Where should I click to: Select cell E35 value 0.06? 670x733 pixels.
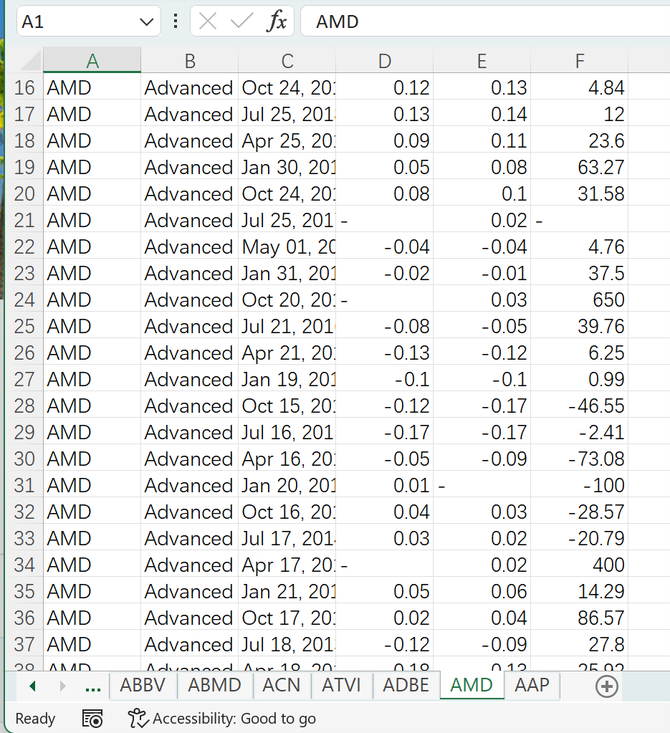(x=482, y=591)
